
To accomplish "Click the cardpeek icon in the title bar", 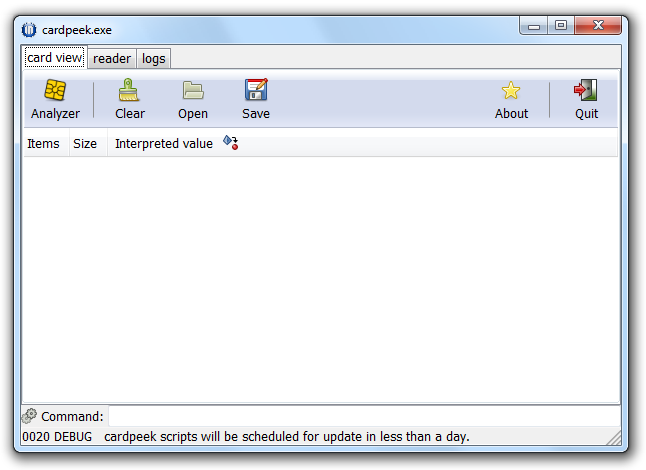I will (29, 29).
